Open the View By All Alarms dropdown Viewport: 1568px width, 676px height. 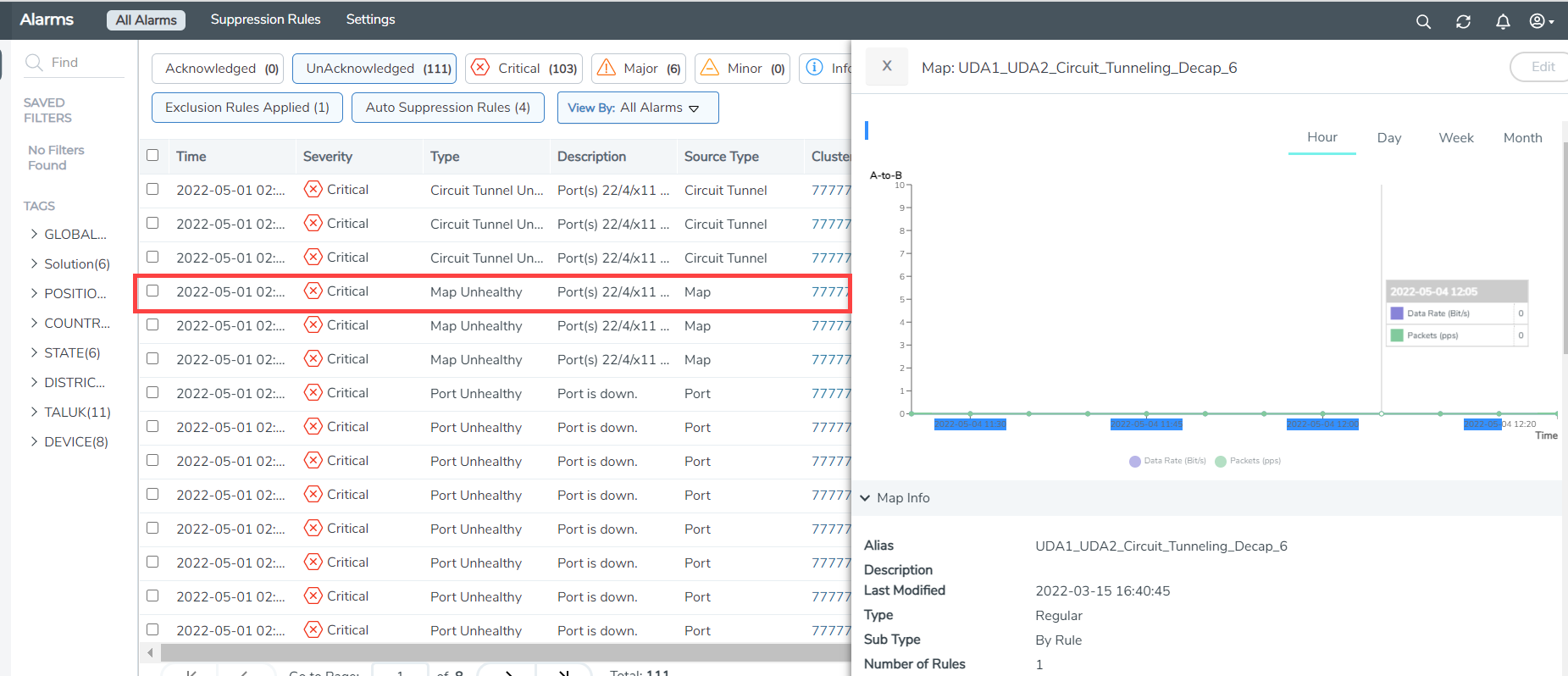(x=637, y=108)
